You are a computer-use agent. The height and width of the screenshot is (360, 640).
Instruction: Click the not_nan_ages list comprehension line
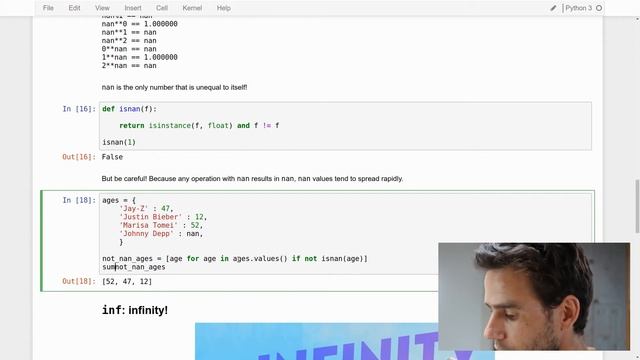click(x=235, y=259)
